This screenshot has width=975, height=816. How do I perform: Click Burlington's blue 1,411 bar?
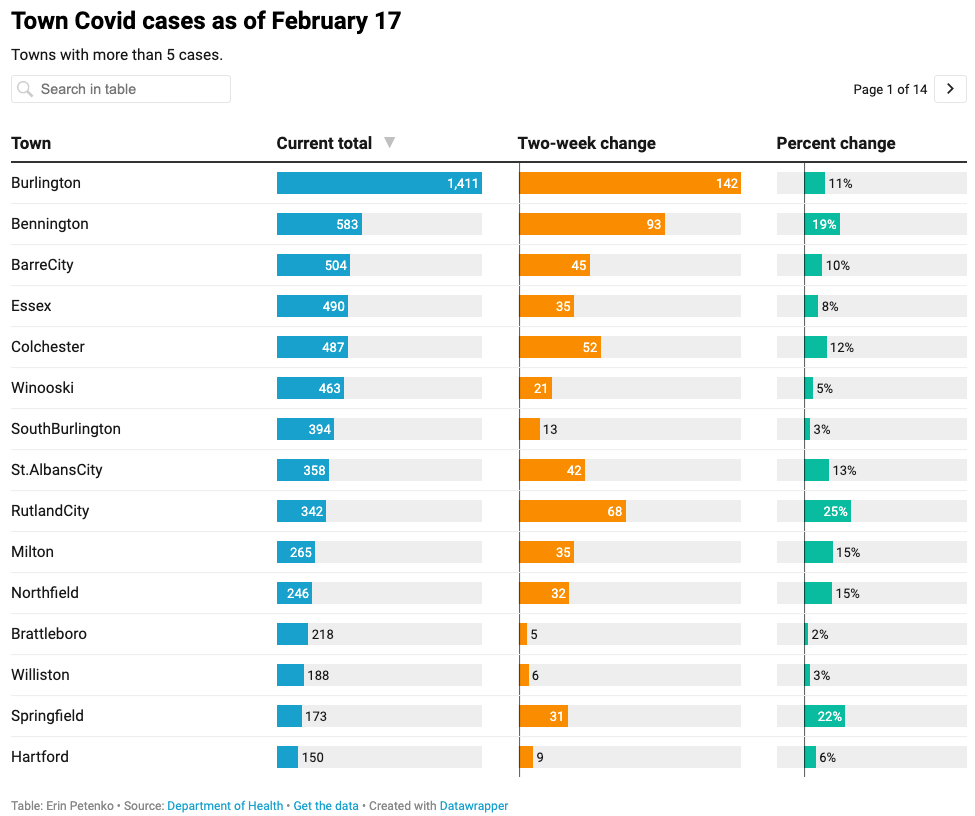[379, 183]
